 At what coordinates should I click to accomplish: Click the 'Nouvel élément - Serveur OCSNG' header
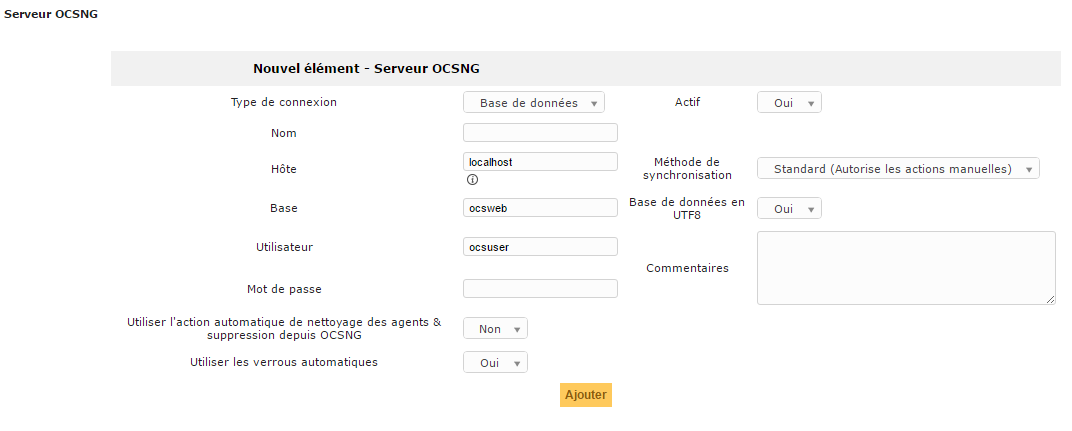coord(366,68)
